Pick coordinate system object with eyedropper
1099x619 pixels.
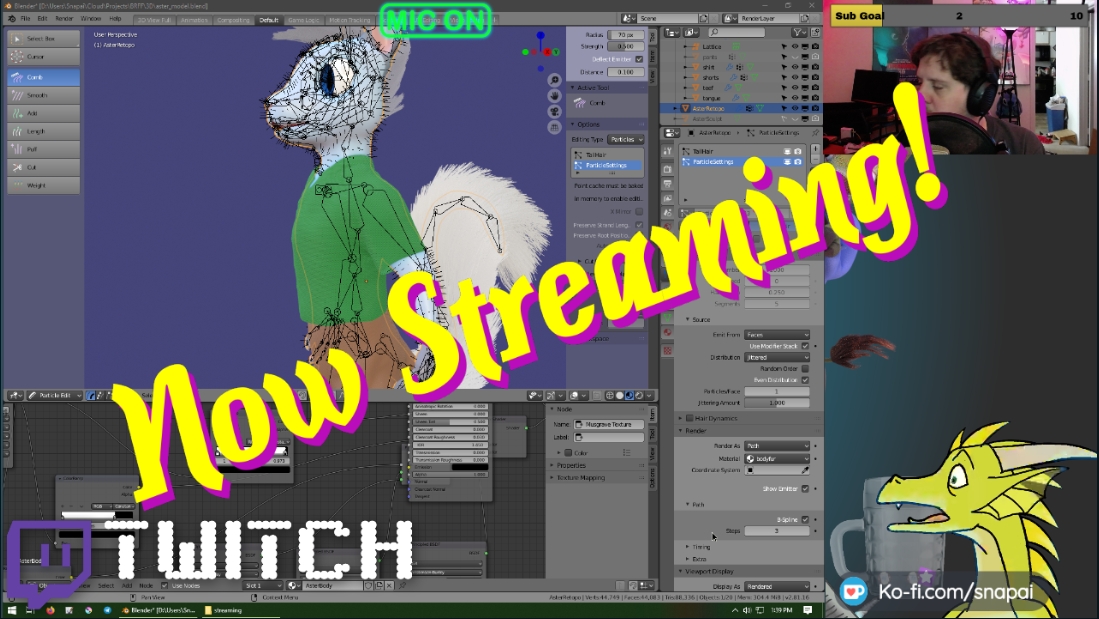coord(805,470)
